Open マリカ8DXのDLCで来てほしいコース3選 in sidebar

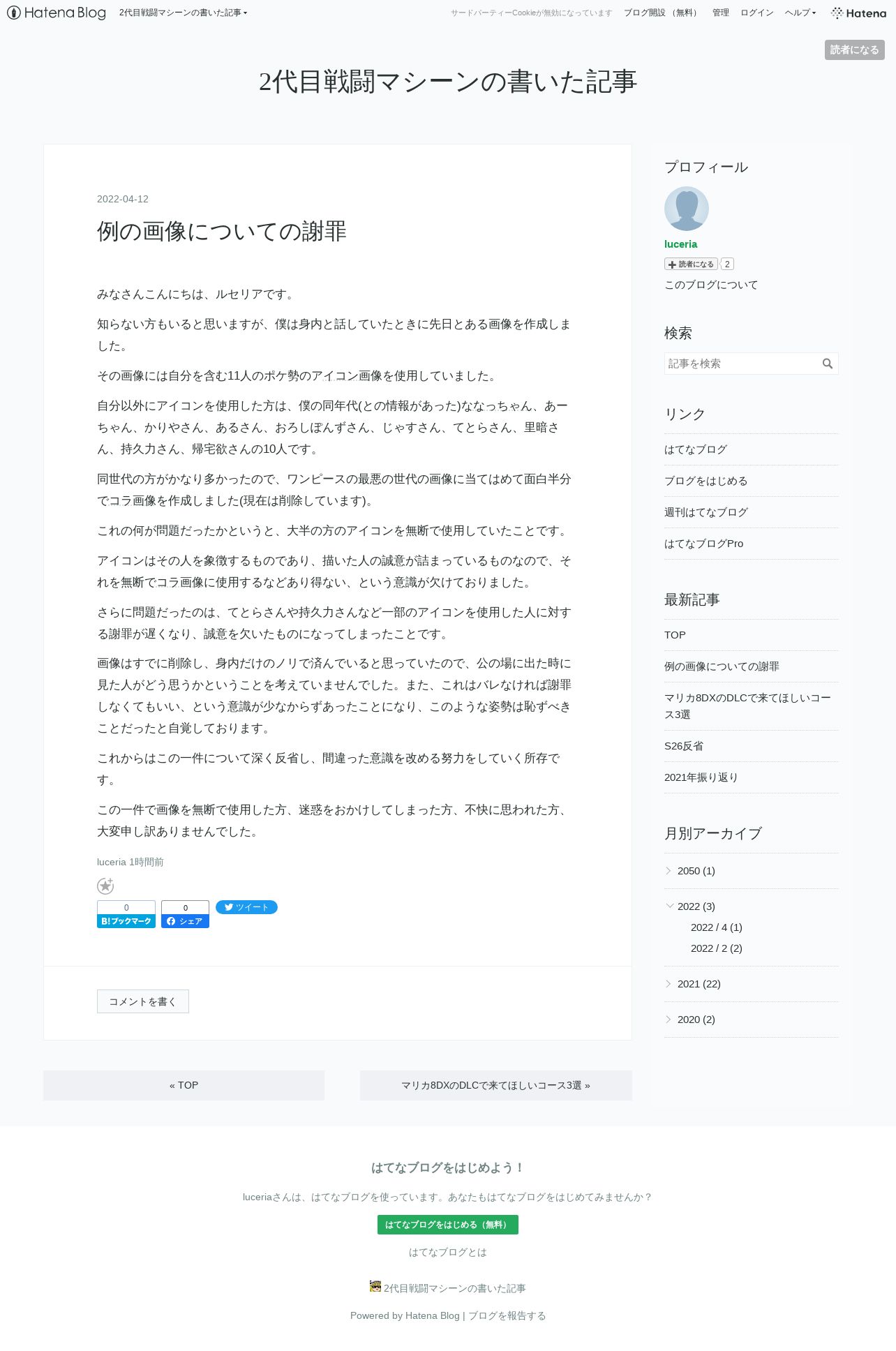coord(748,706)
